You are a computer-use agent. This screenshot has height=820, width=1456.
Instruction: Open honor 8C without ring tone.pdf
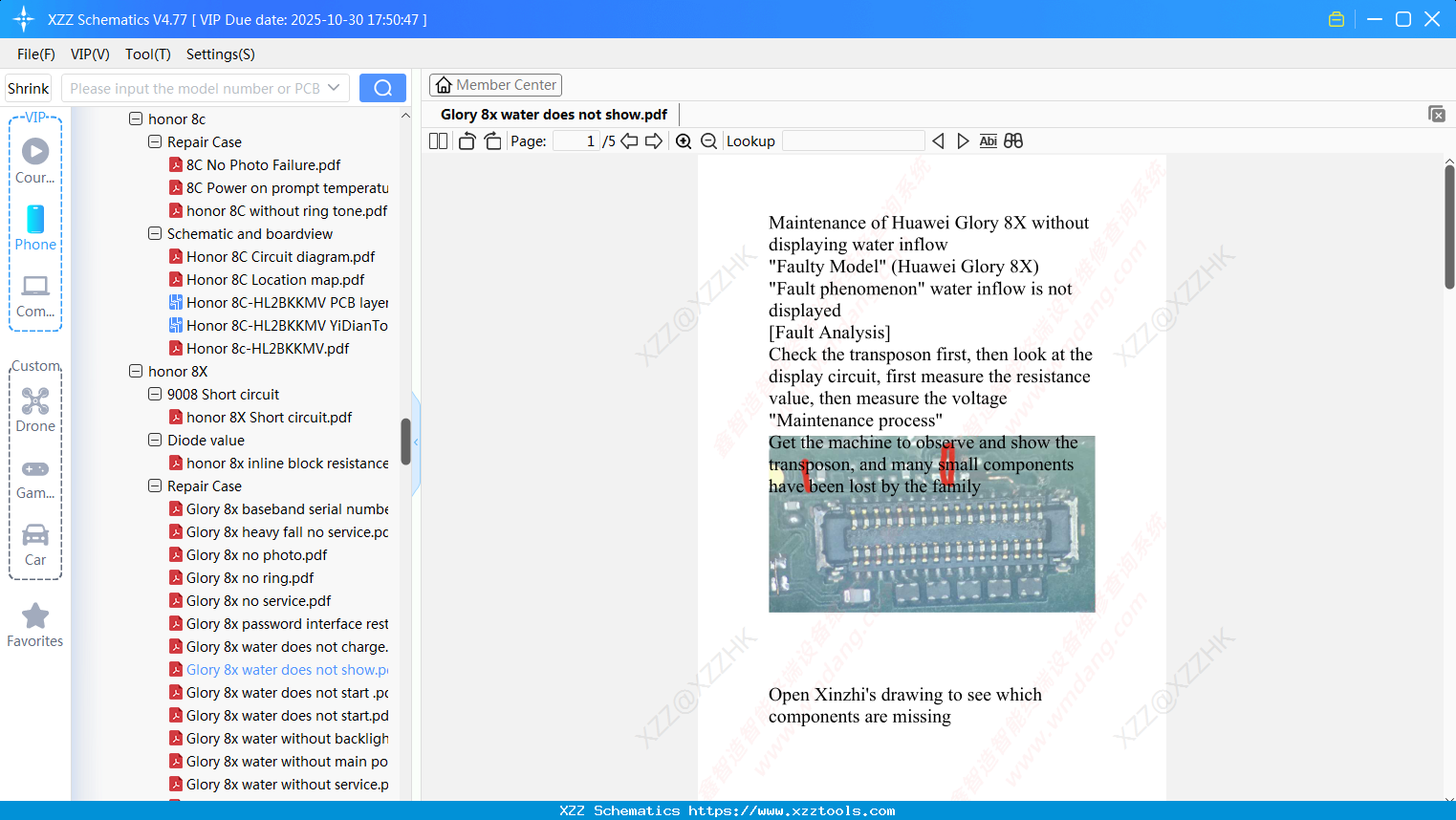tap(278, 210)
